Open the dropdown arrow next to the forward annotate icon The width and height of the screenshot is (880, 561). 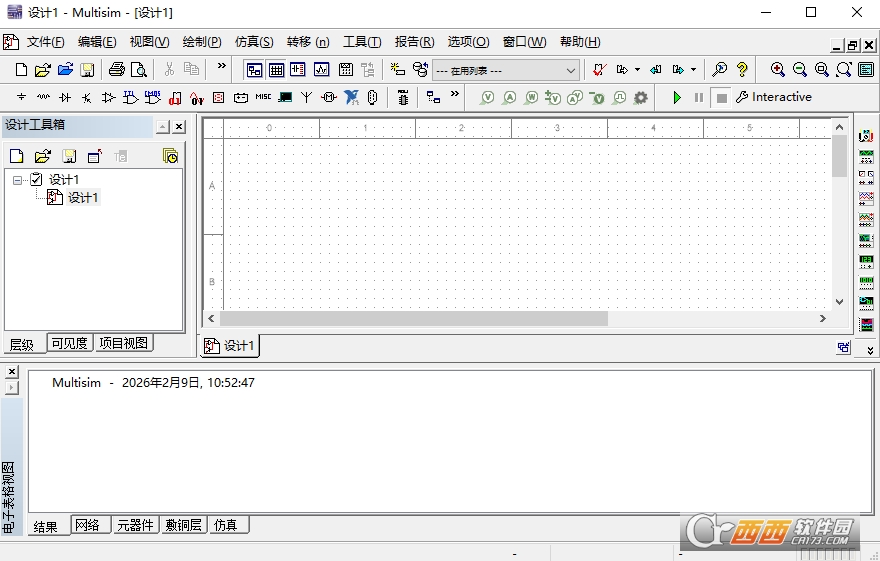click(694, 70)
